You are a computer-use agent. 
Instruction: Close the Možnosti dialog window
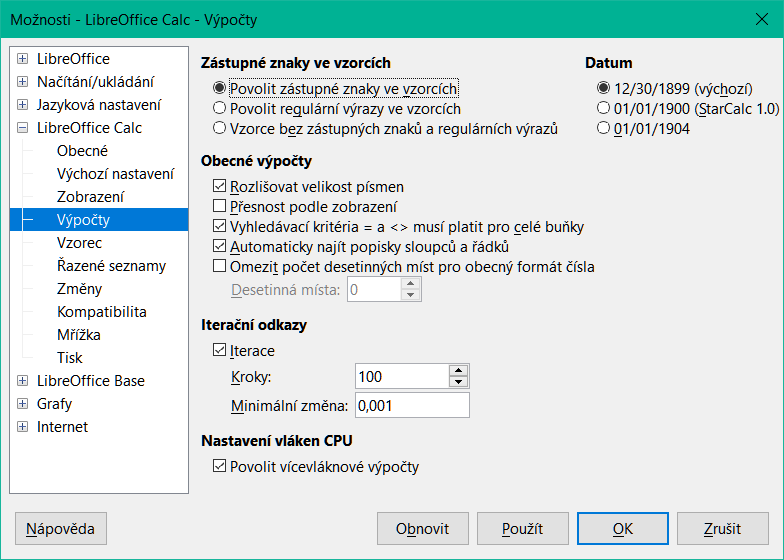(762, 20)
